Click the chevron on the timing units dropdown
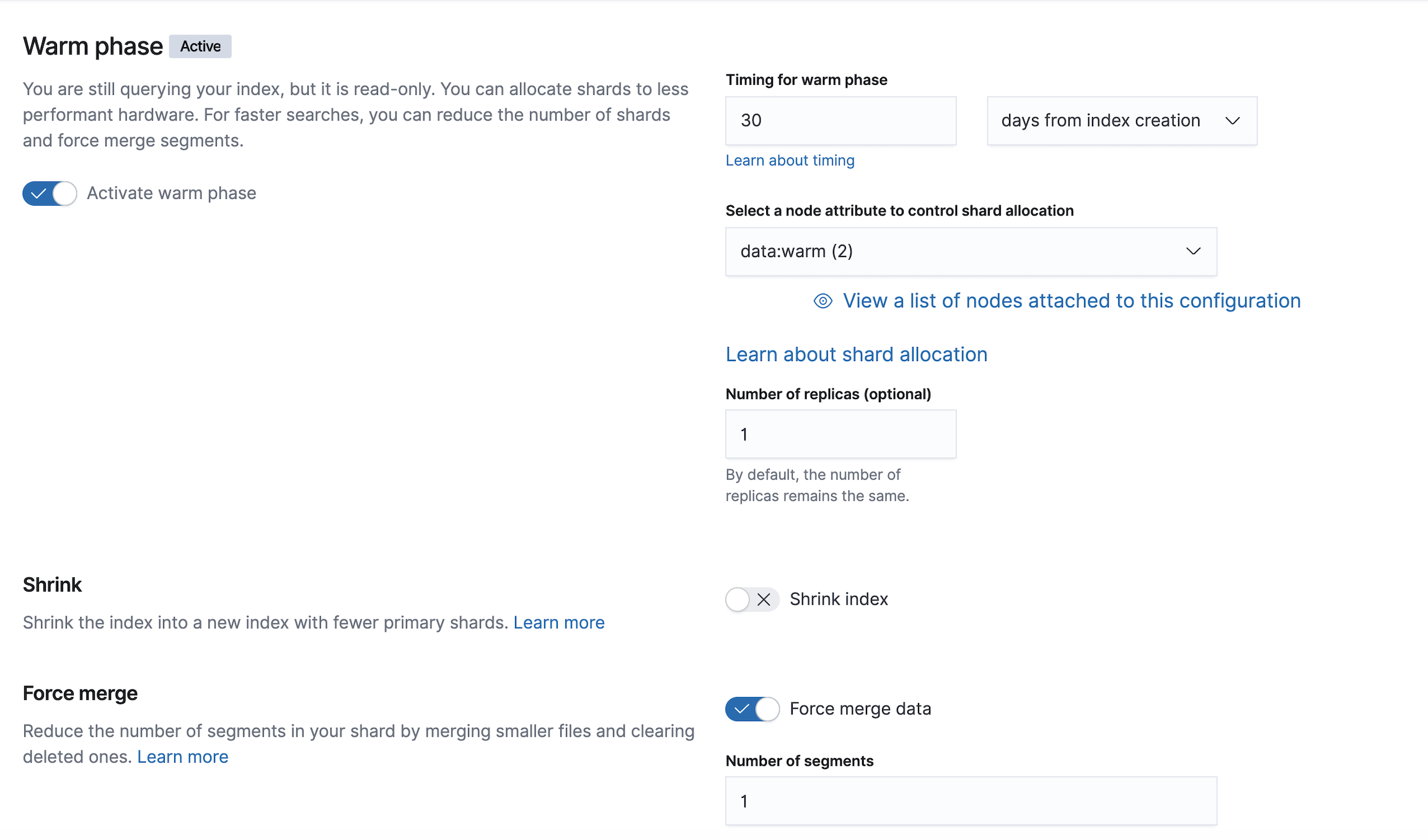 click(x=1233, y=121)
